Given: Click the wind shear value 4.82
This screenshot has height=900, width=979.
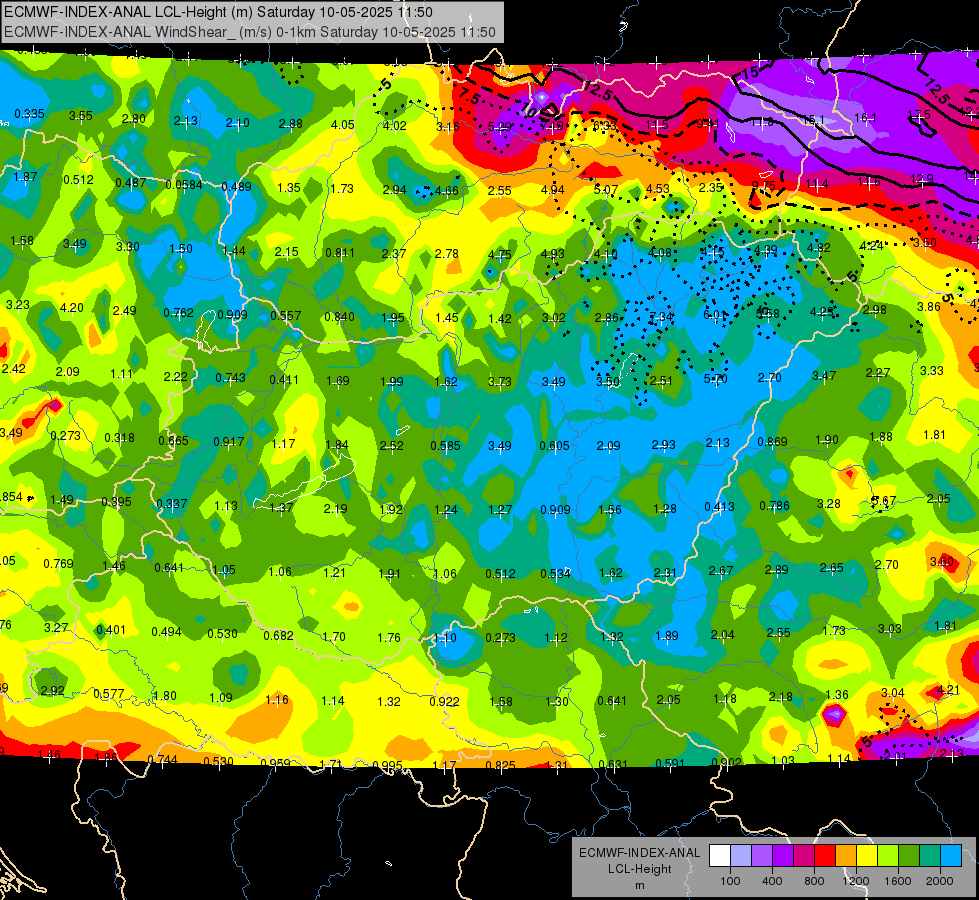Looking at the screenshot, I should (819, 247).
